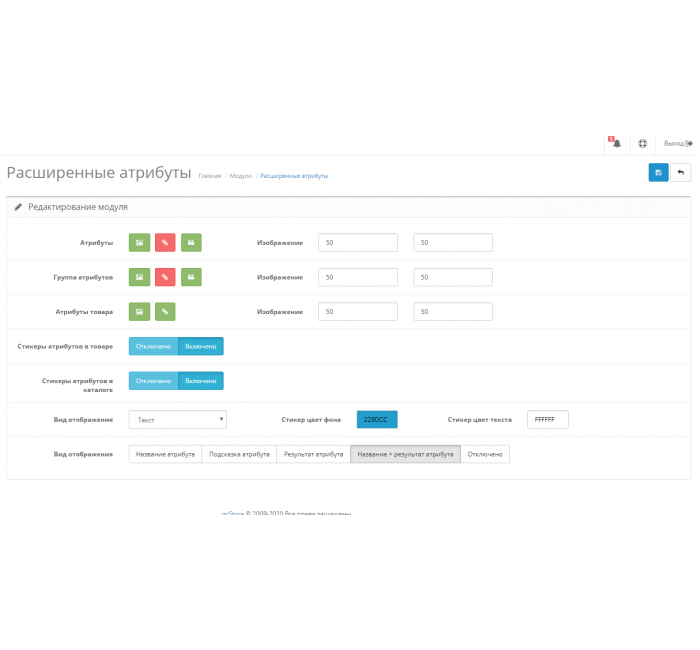Image resolution: width=700 pixels, height=650 pixels.
Task: Select Название атрибута display option
Action: pos(165,454)
